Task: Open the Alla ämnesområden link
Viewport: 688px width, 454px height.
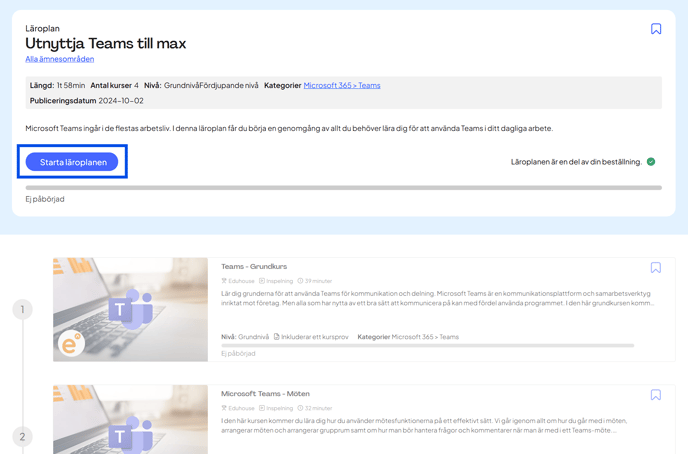Action: point(59,59)
